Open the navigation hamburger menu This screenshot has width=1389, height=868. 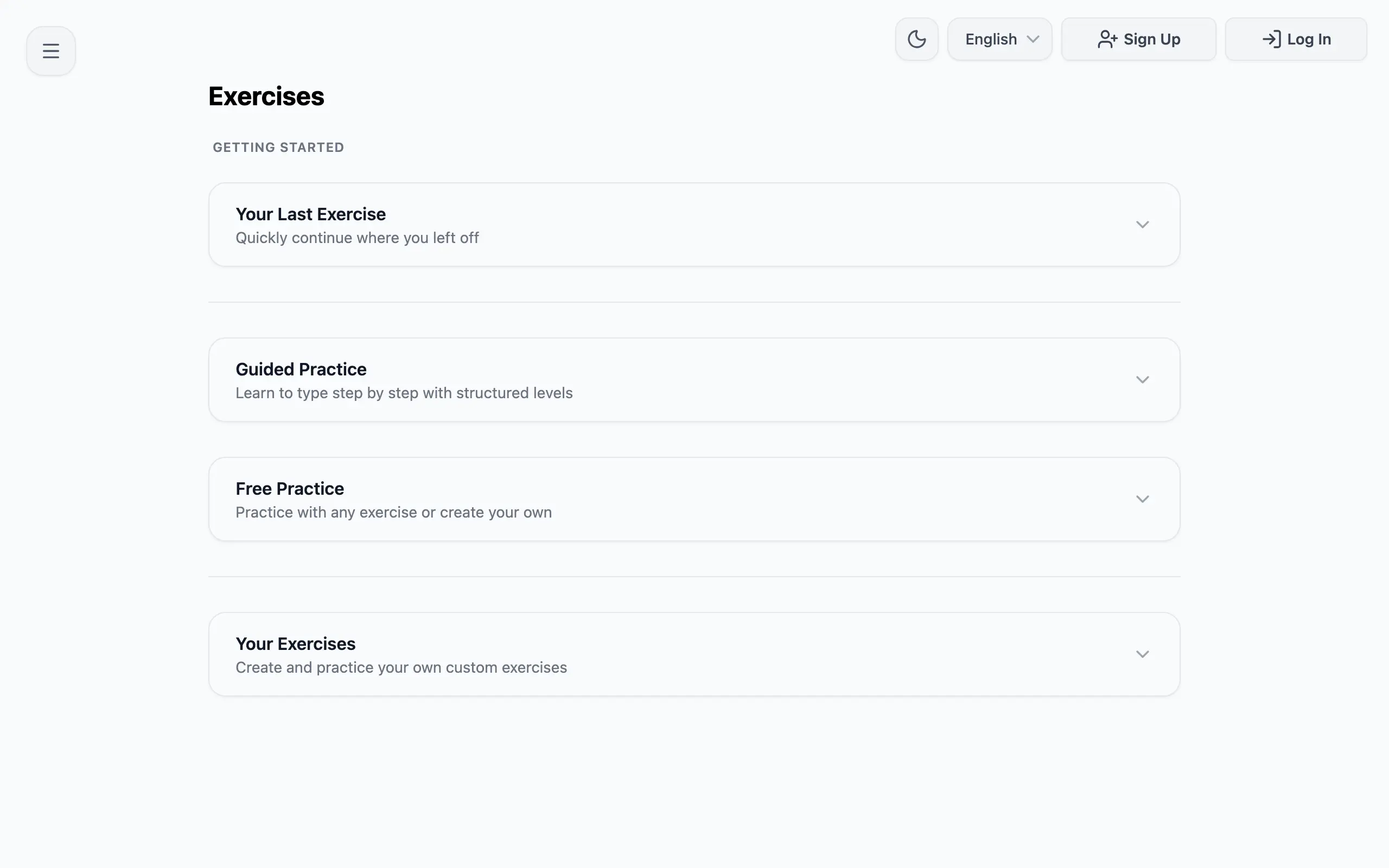50,50
